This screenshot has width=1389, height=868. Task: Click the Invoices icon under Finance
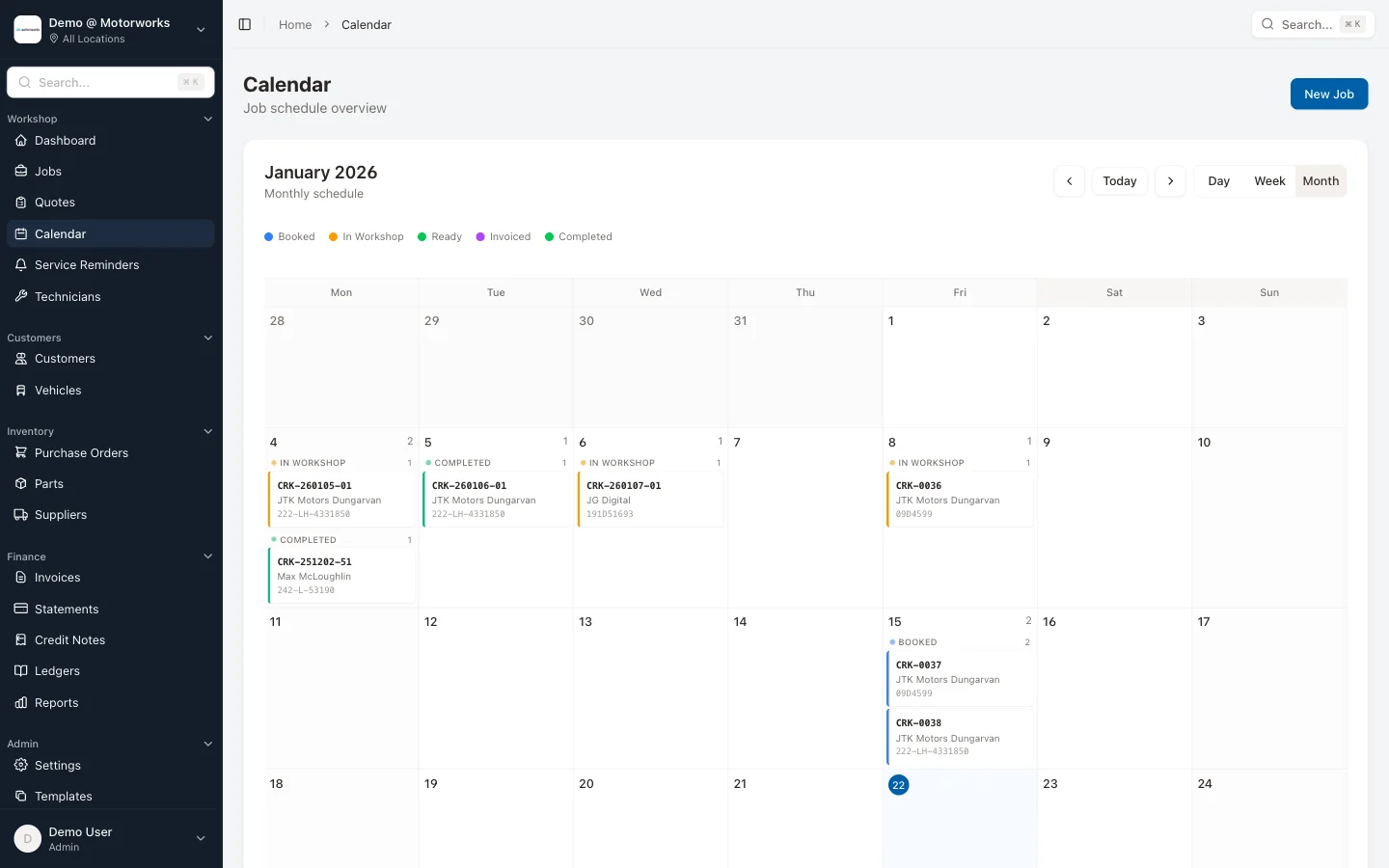[x=21, y=577]
